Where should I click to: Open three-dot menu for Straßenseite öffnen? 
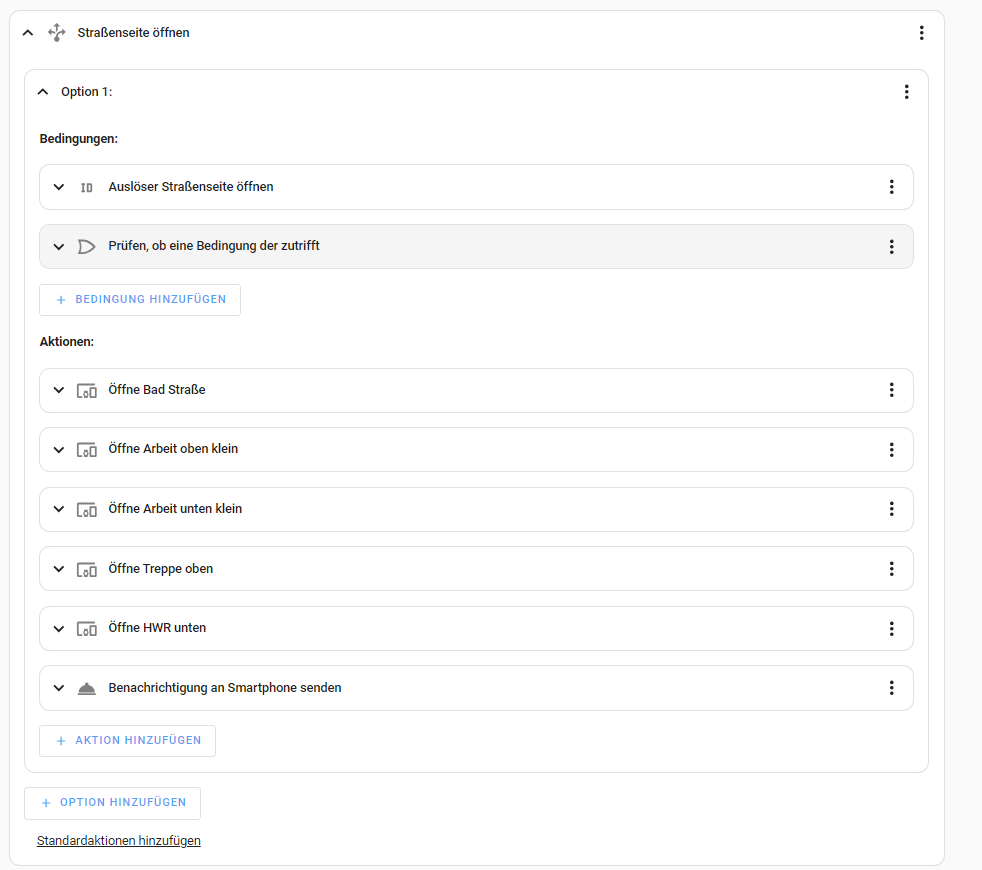[x=921, y=33]
